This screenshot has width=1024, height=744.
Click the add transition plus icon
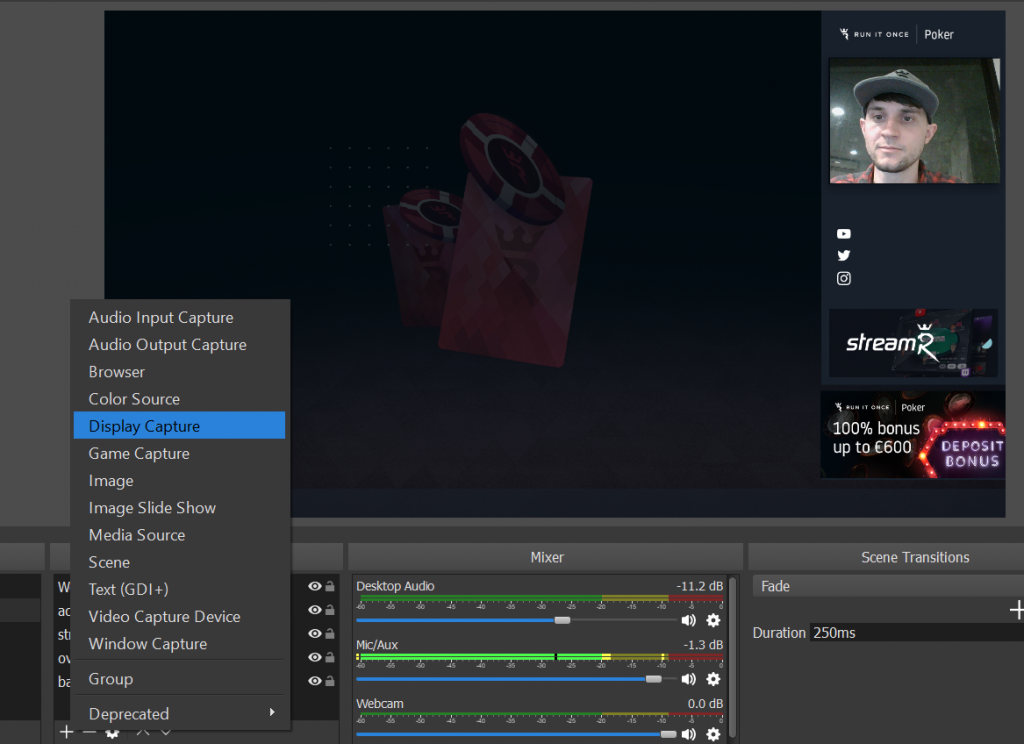[1016, 610]
